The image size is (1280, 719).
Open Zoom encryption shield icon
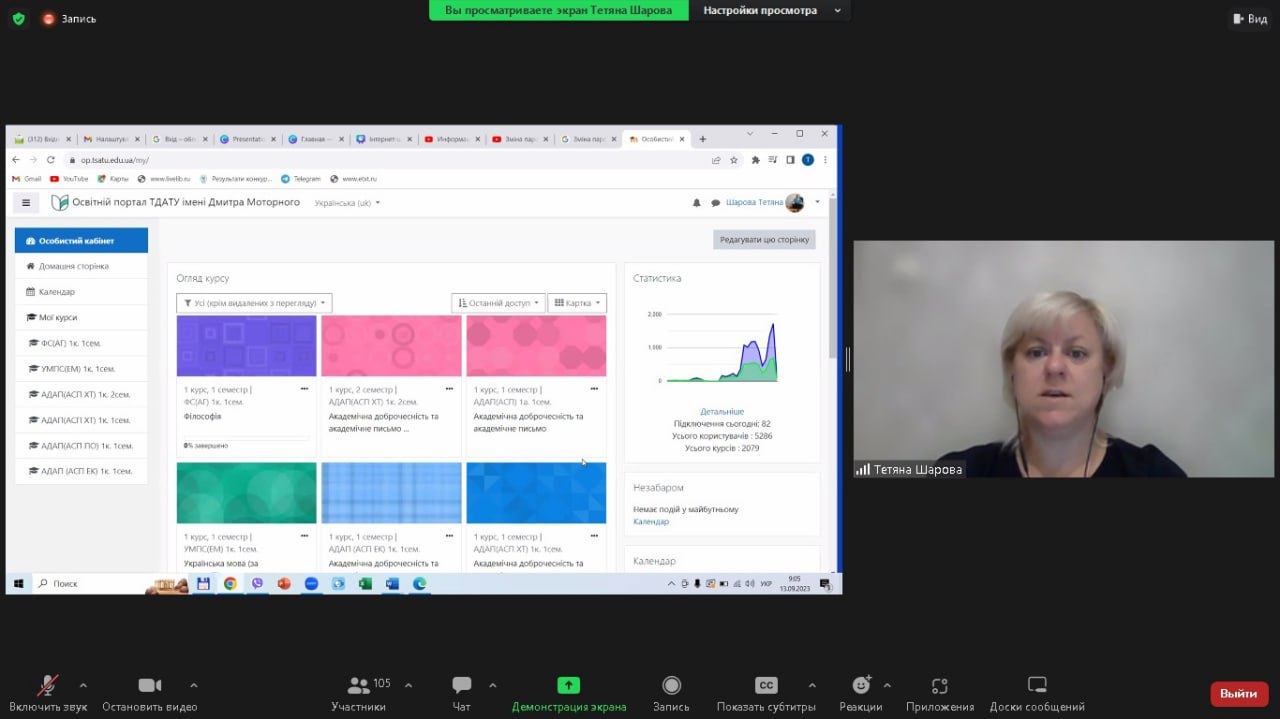[18, 18]
